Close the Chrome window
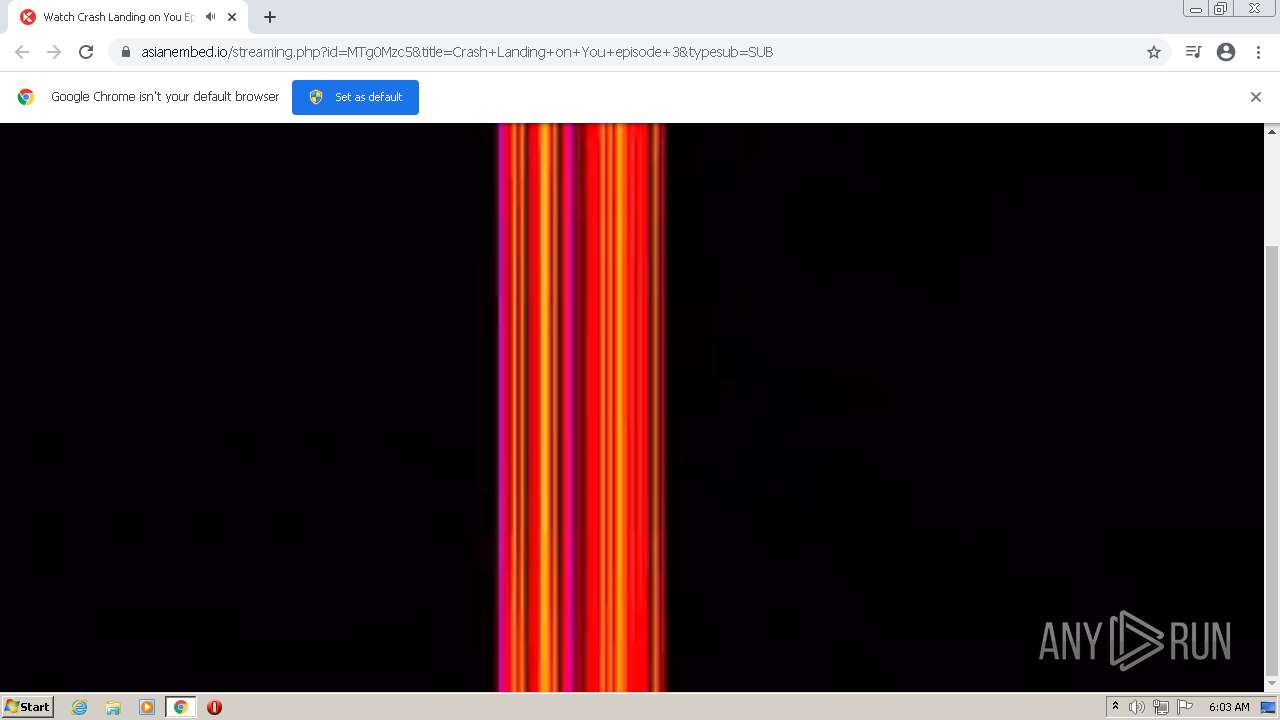Screen dimensions: 1280x720 (1254, 9)
